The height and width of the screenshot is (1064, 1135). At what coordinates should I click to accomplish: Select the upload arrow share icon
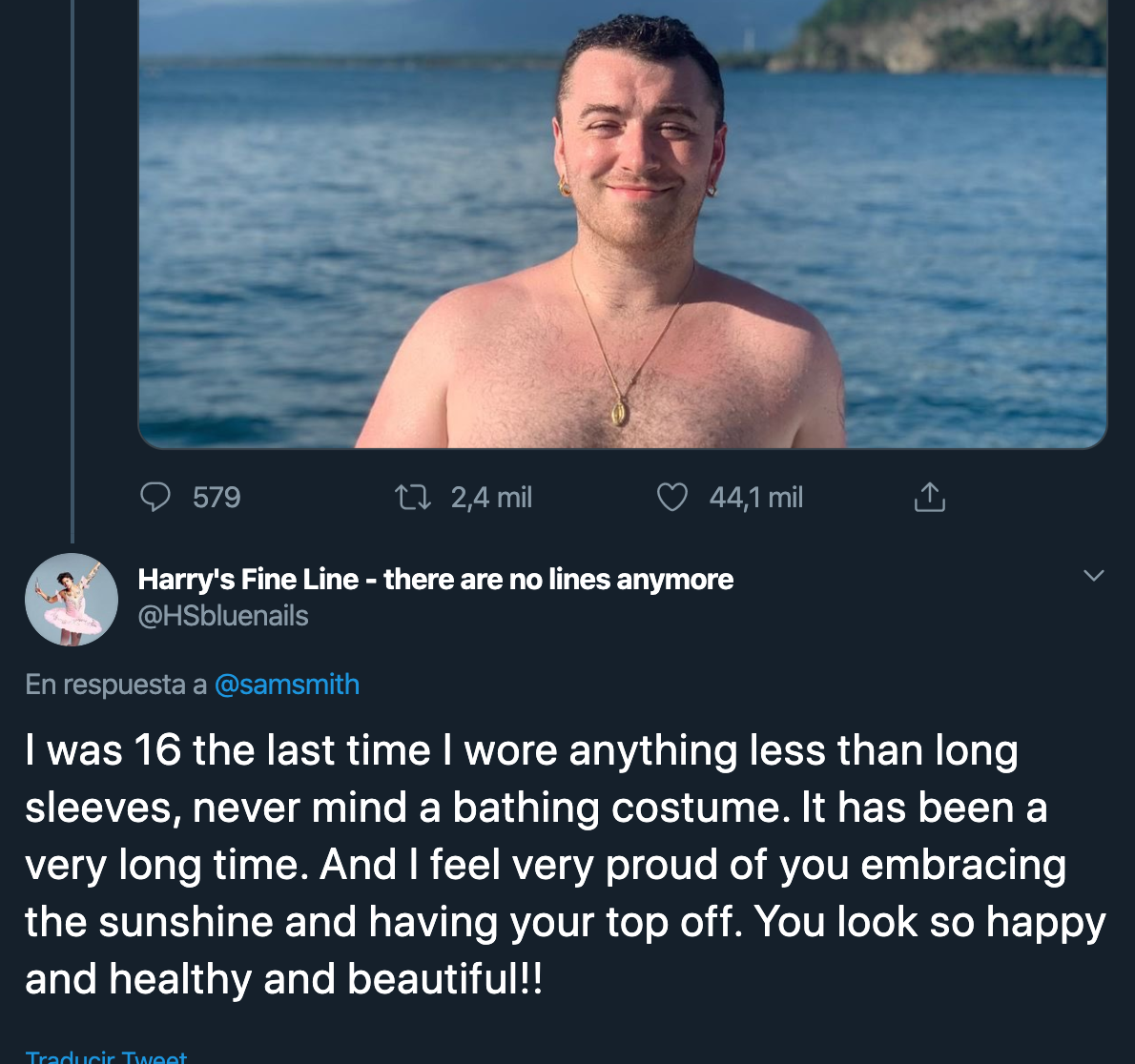(929, 497)
